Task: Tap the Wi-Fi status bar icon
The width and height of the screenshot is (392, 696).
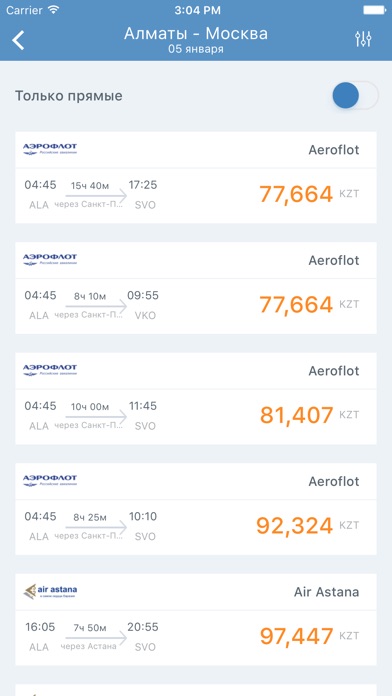Action: [x=54, y=9]
